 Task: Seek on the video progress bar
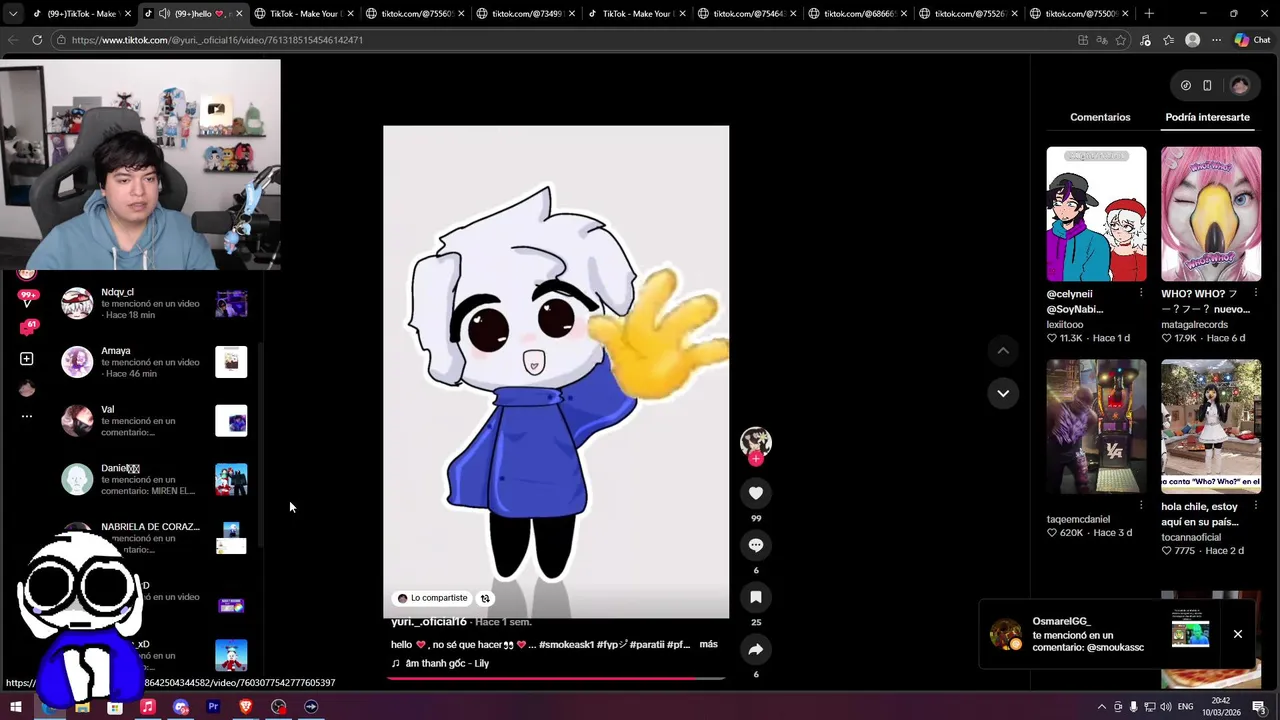click(556, 678)
